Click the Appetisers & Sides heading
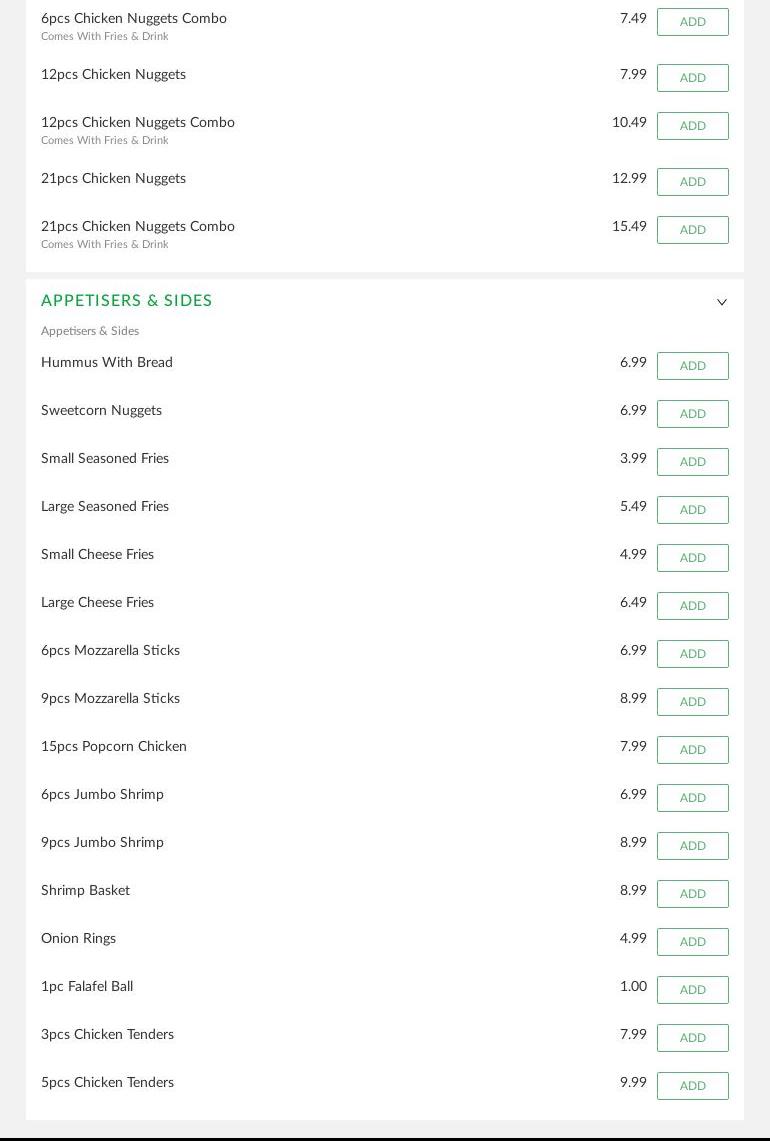The width and height of the screenshot is (770, 1141). click(126, 301)
